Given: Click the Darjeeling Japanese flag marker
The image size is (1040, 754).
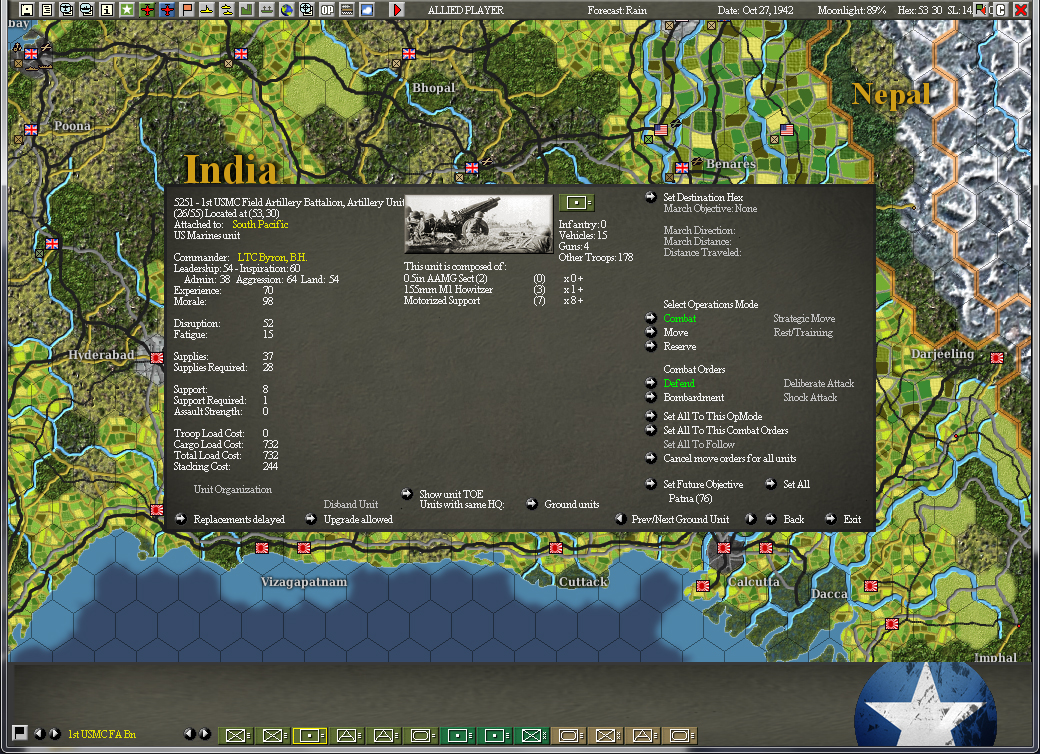Looking at the screenshot, I should (996, 357).
